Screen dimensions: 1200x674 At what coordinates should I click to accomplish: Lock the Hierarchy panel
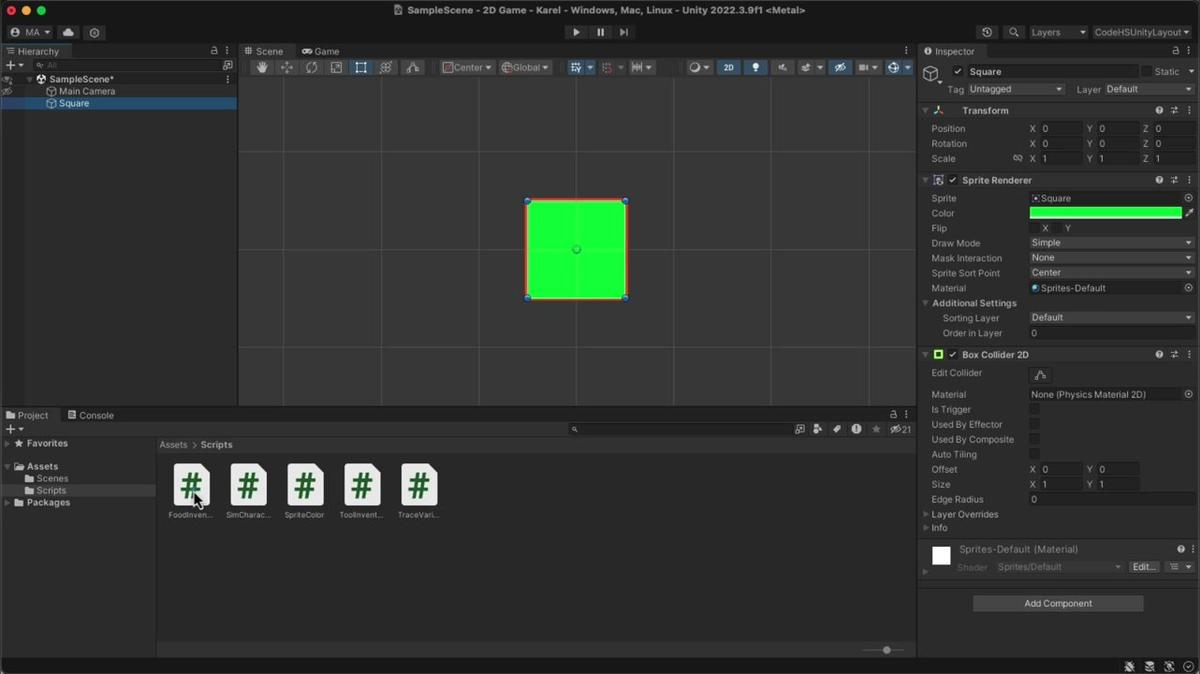click(214, 51)
